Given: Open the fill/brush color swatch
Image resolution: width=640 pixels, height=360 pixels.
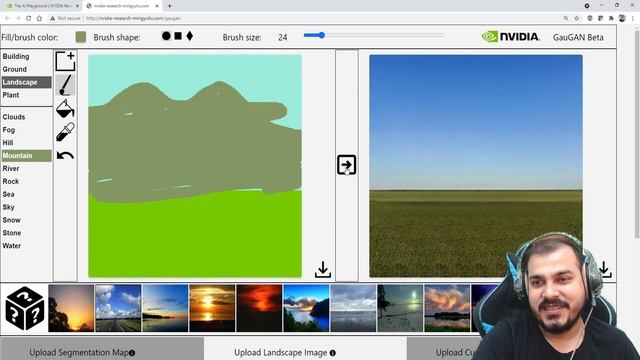Looking at the screenshot, I should [x=81, y=37].
